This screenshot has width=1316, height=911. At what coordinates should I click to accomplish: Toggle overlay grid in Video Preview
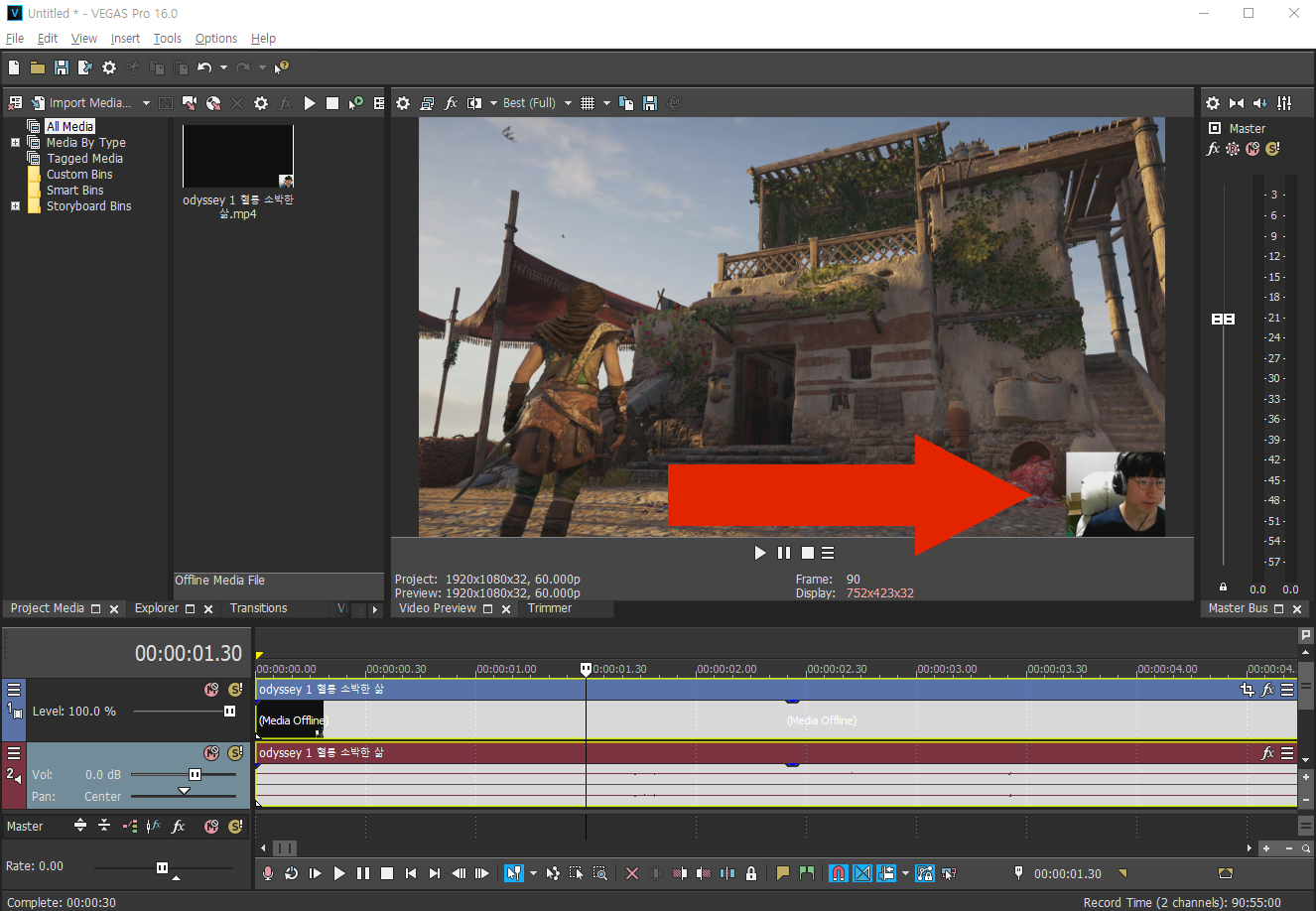[588, 103]
